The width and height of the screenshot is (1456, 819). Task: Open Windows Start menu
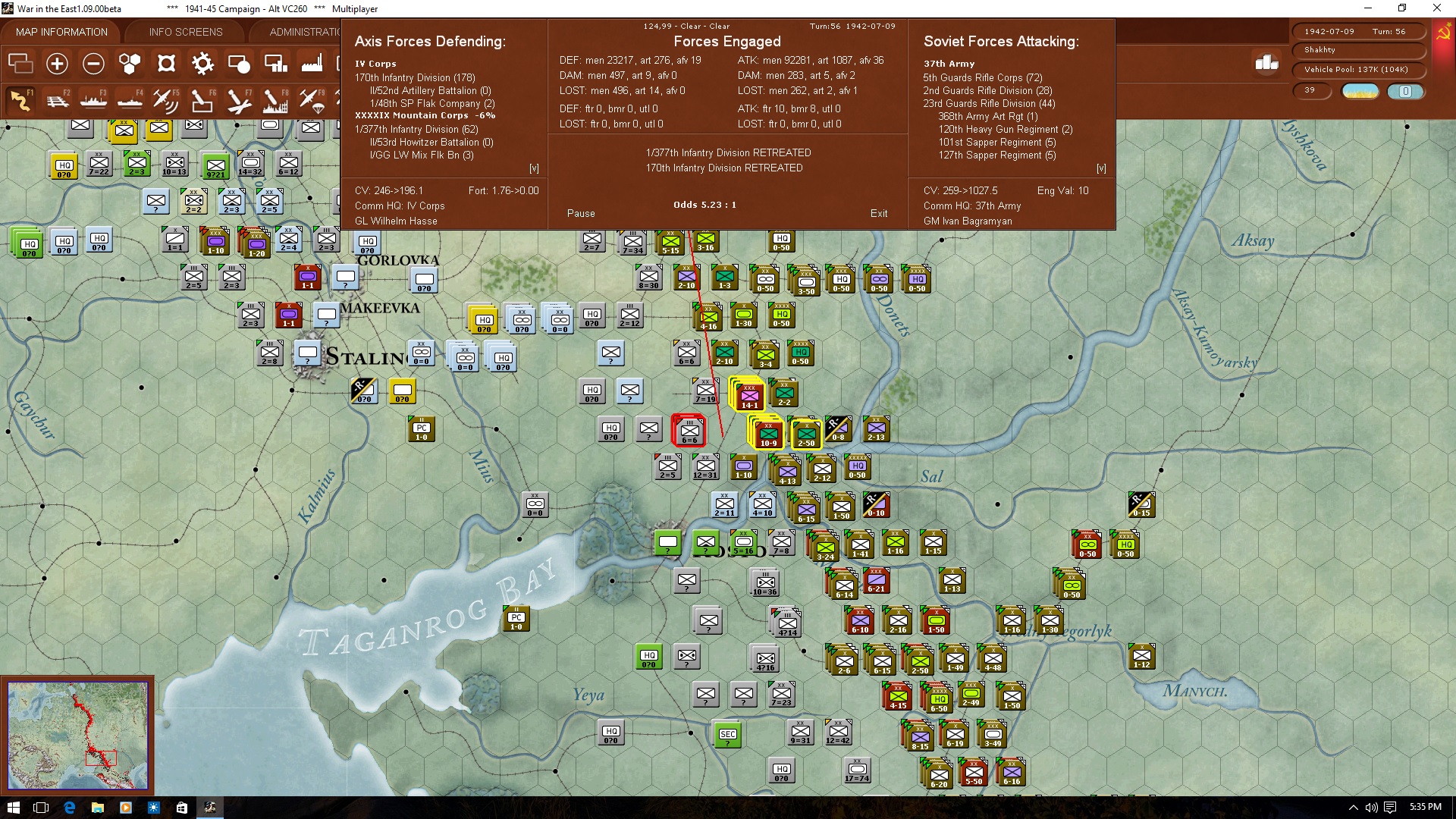click(x=13, y=807)
